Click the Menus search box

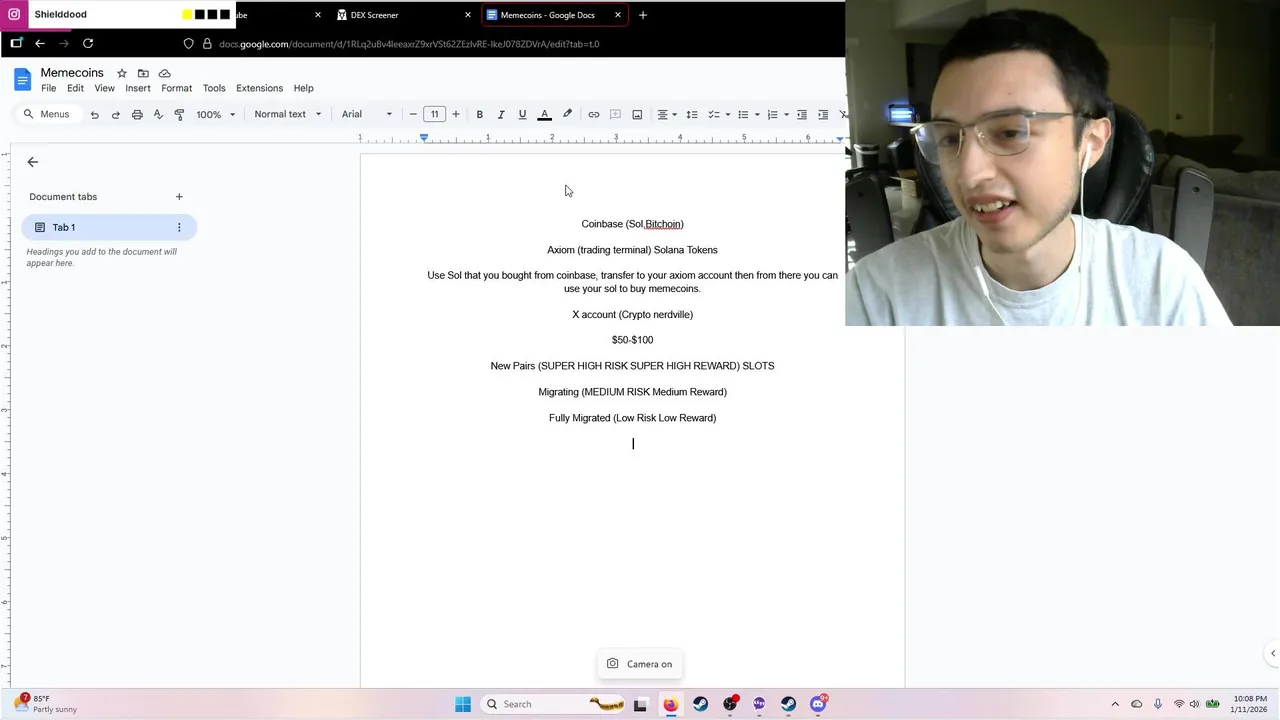pos(47,114)
